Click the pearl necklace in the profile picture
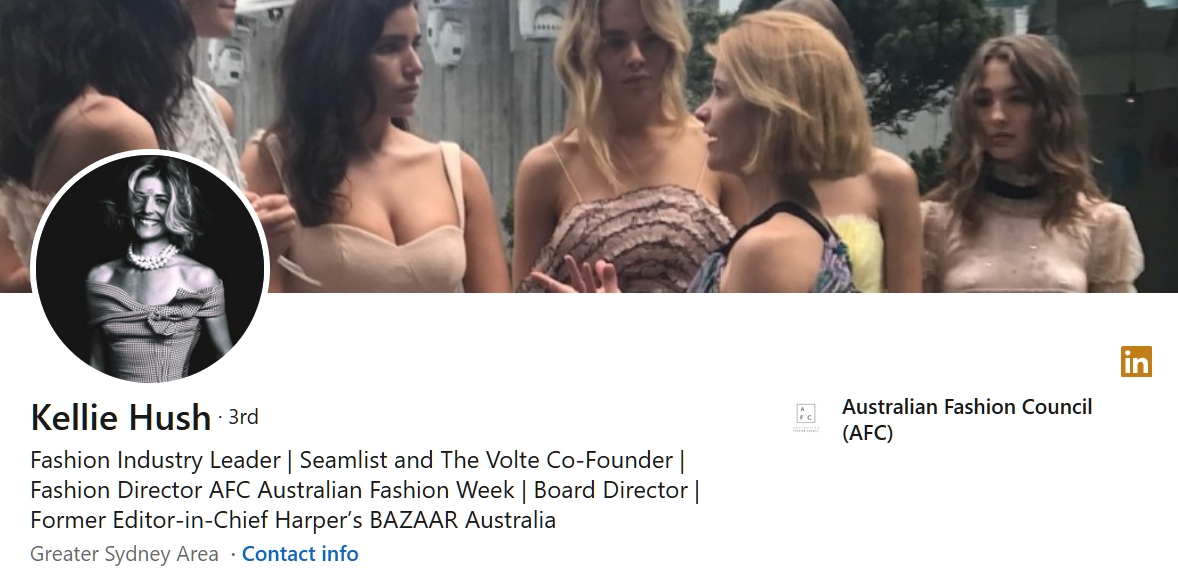 153,257
